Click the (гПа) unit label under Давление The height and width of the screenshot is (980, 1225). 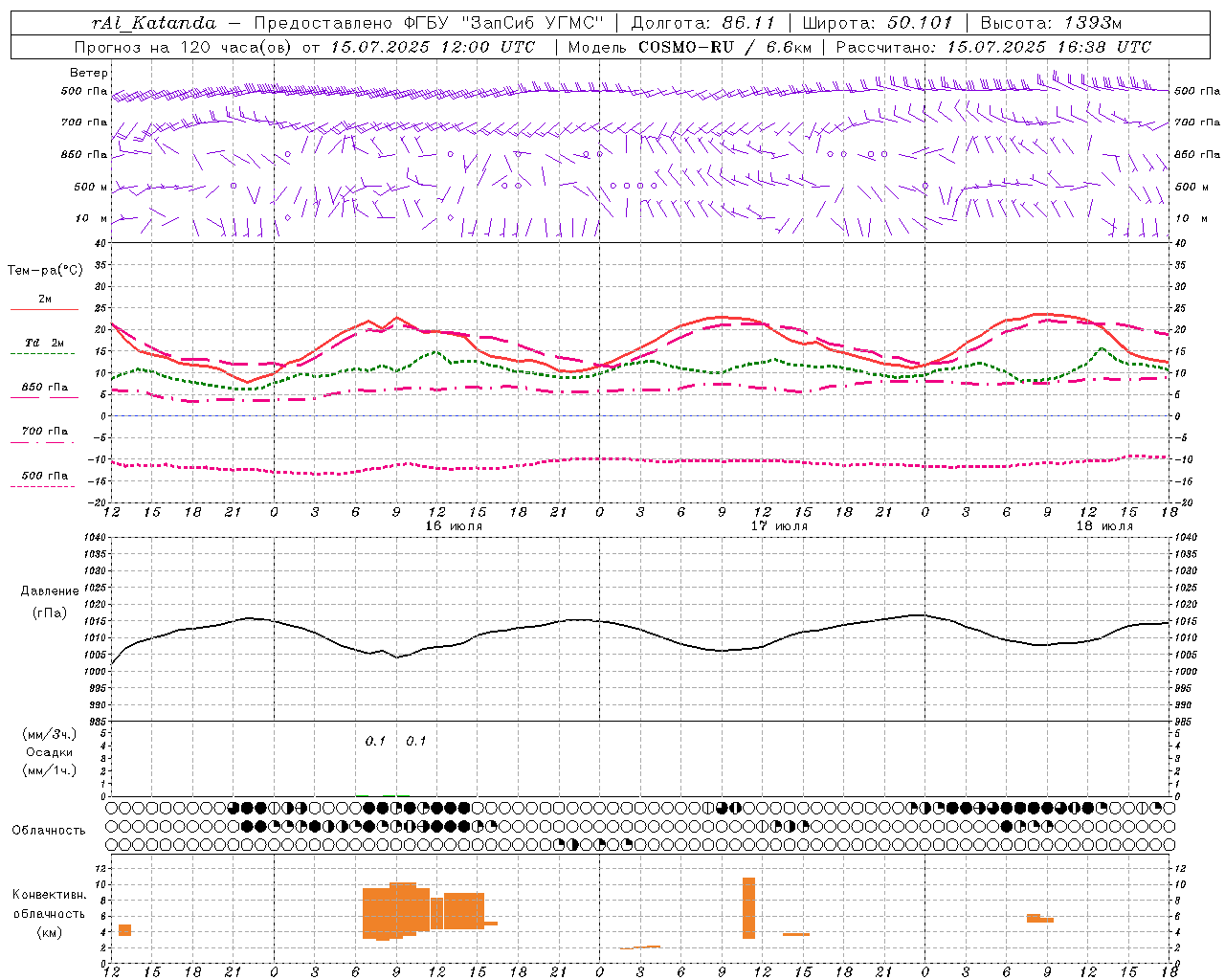pyautogui.click(x=49, y=612)
